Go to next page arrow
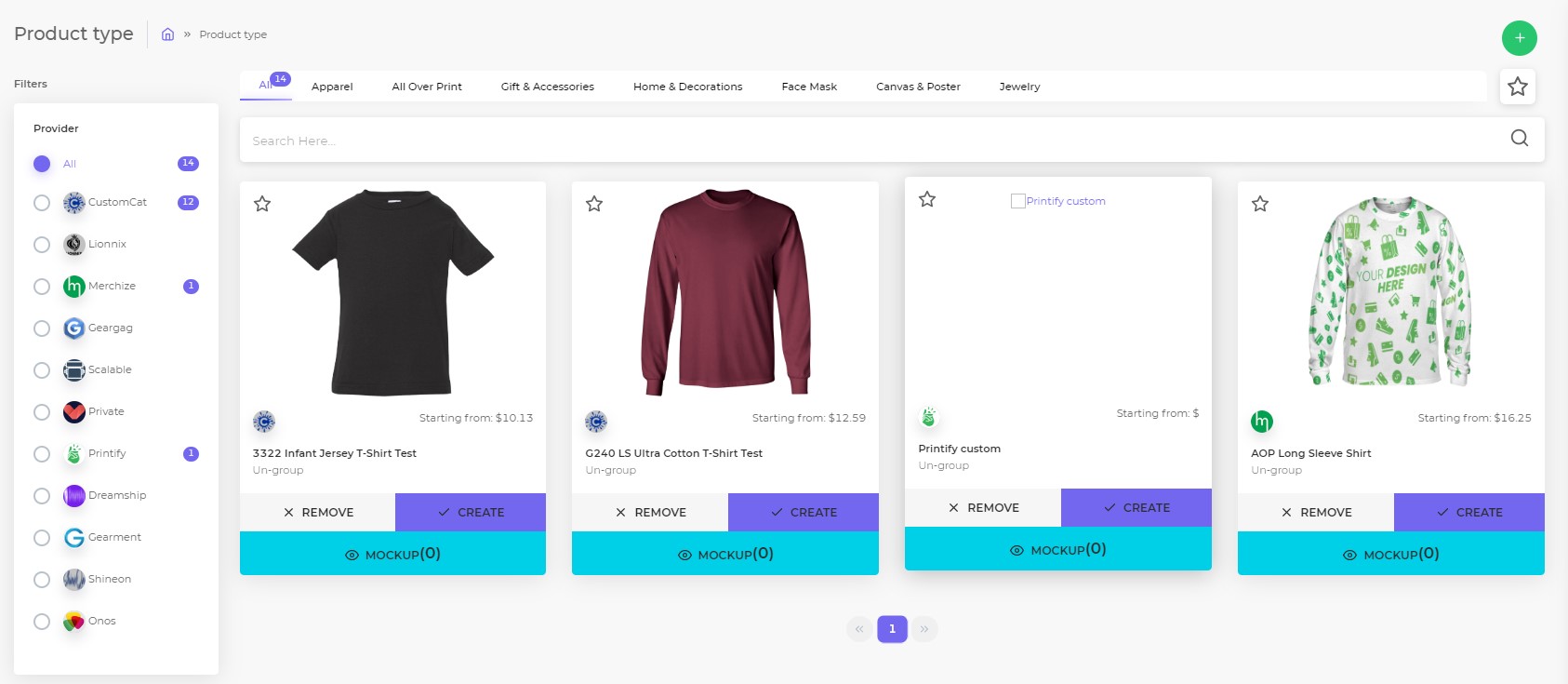This screenshot has height=684, width=1568. (x=924, y=629)
